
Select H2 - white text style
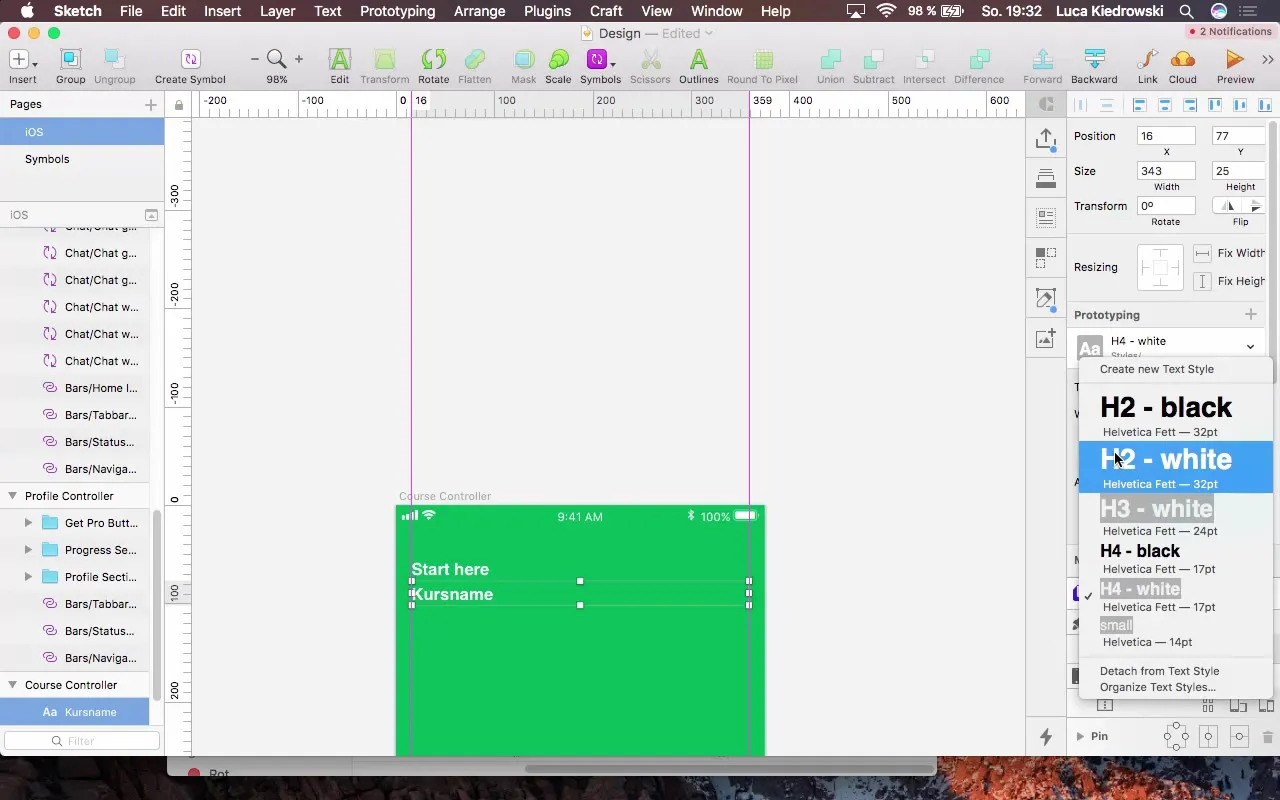click(x=1175, y=467)
